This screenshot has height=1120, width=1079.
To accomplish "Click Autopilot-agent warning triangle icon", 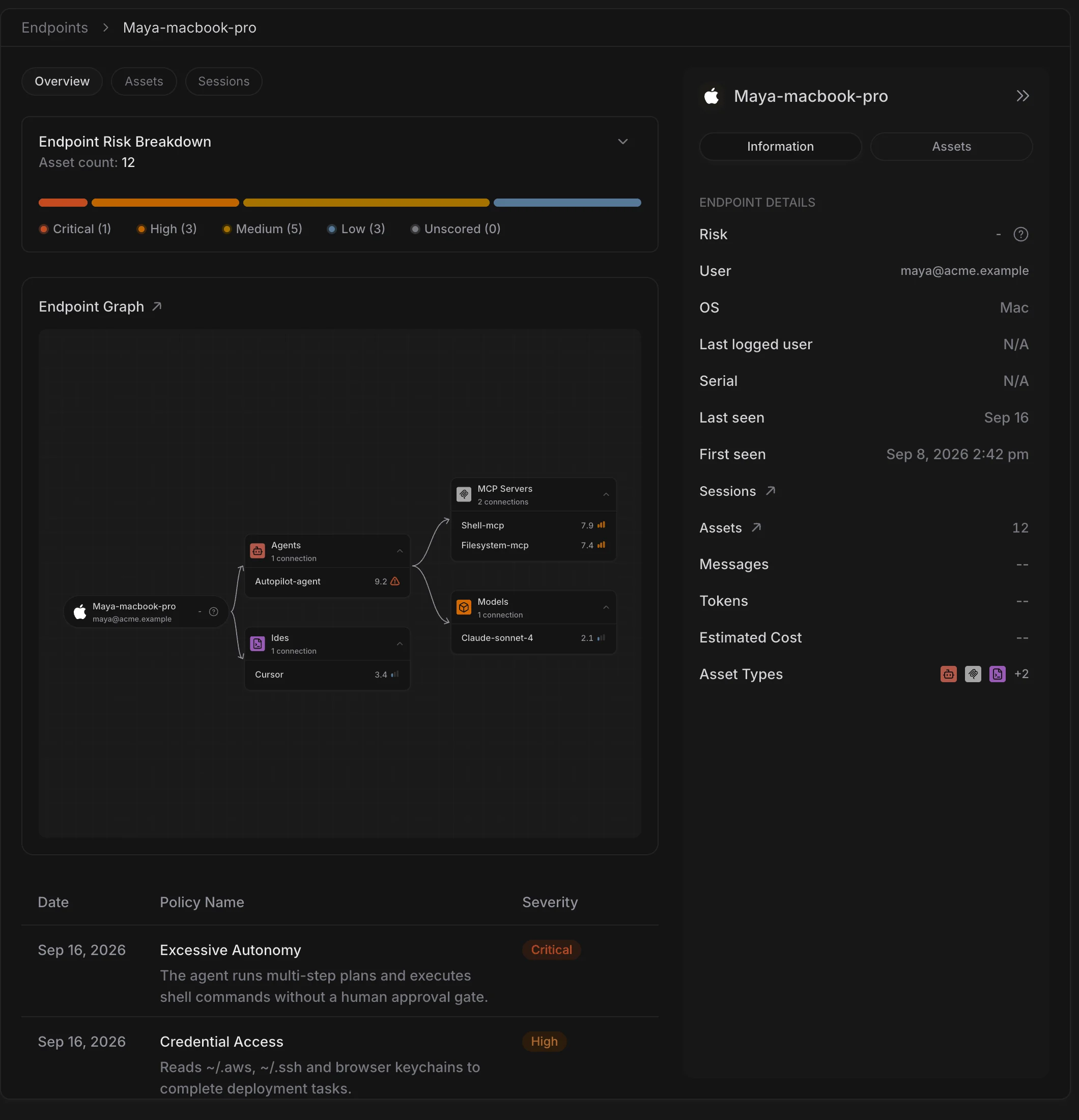I will click(x=395, y=581).
